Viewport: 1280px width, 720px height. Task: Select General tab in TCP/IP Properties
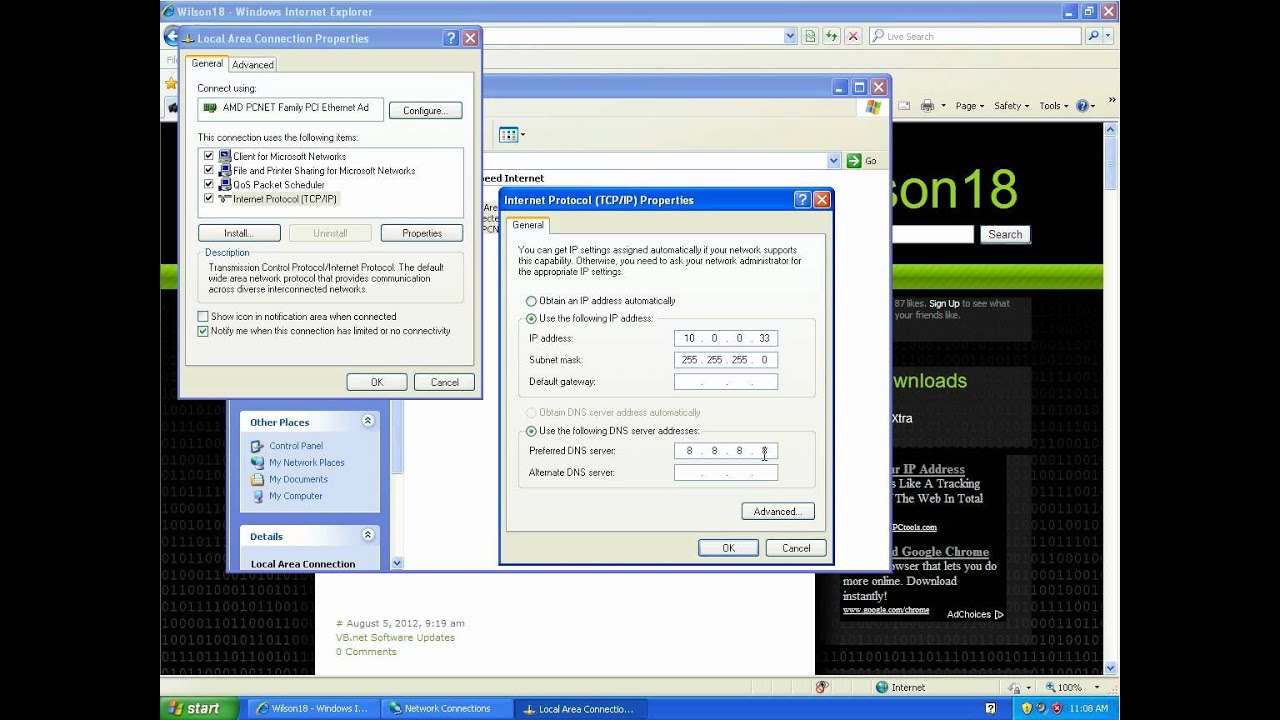coord(528,225)
